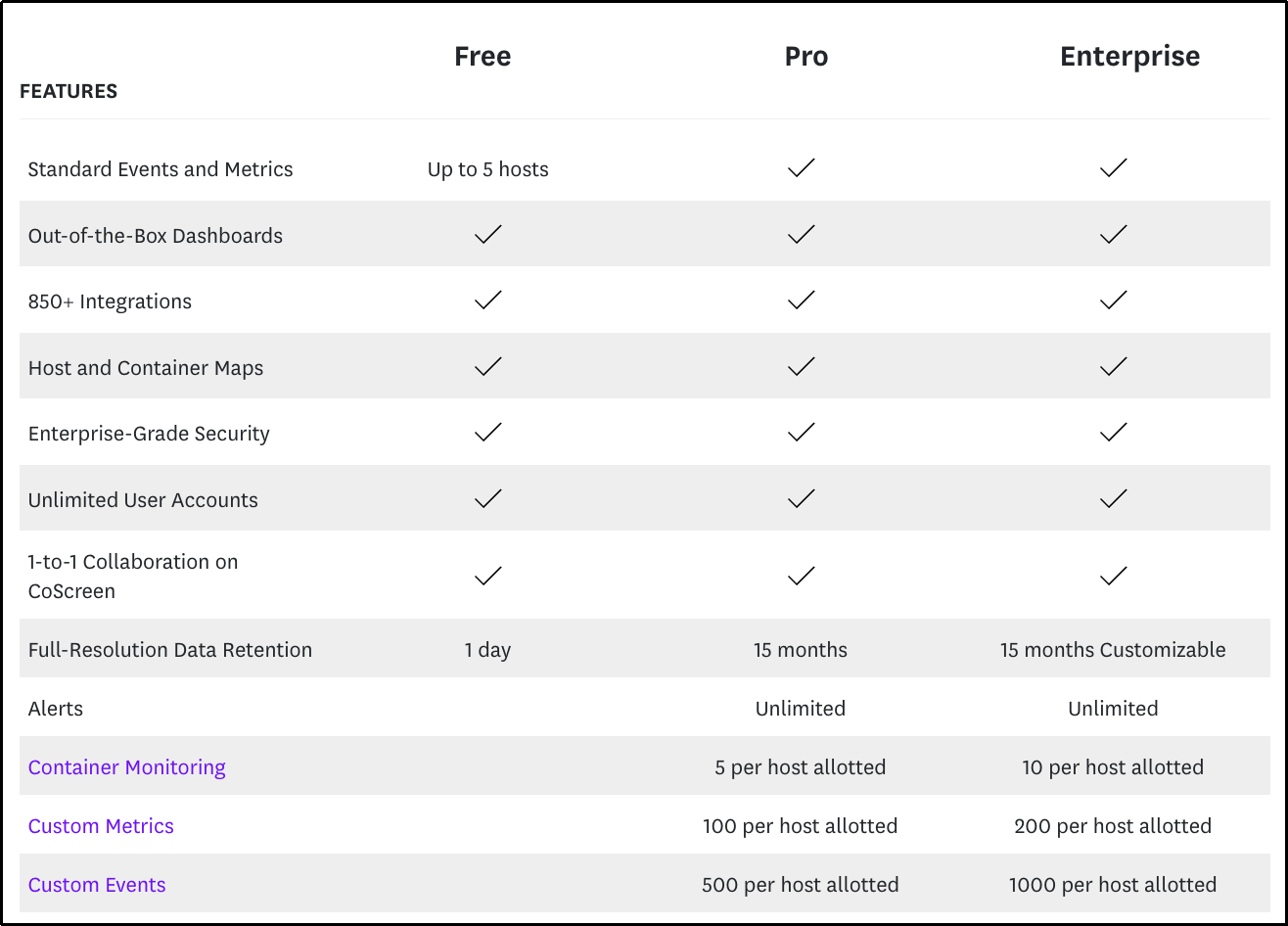
Task: Click Free checkmark for Enterprise-Grade Security
Action: 487,432
